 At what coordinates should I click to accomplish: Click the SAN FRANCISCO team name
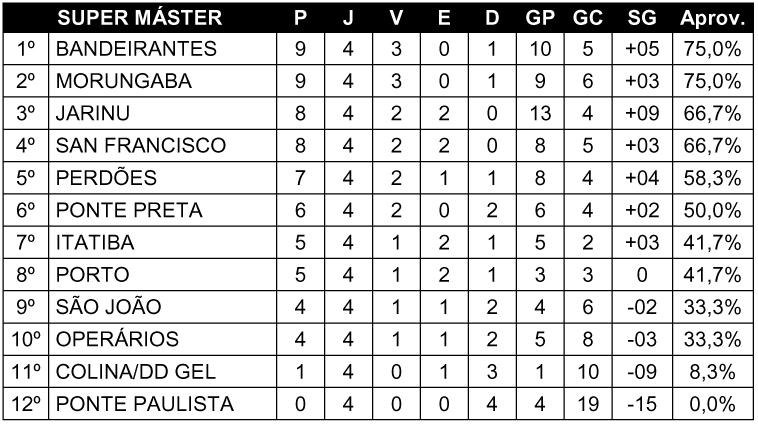click(141, 146)
